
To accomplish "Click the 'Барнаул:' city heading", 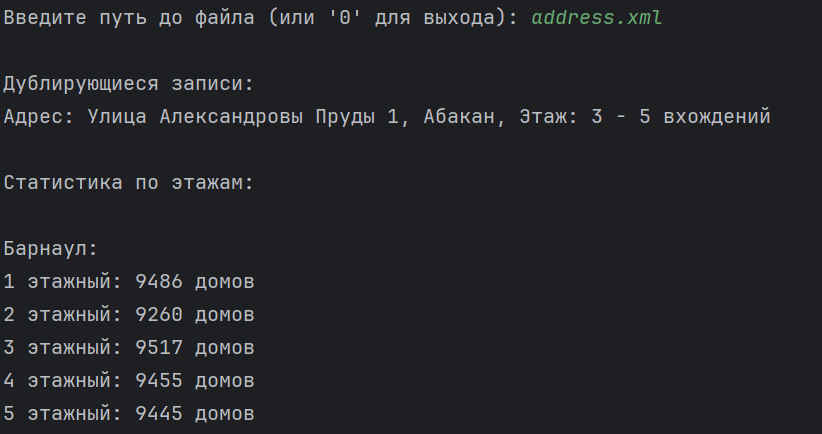I will pos(50,248).
